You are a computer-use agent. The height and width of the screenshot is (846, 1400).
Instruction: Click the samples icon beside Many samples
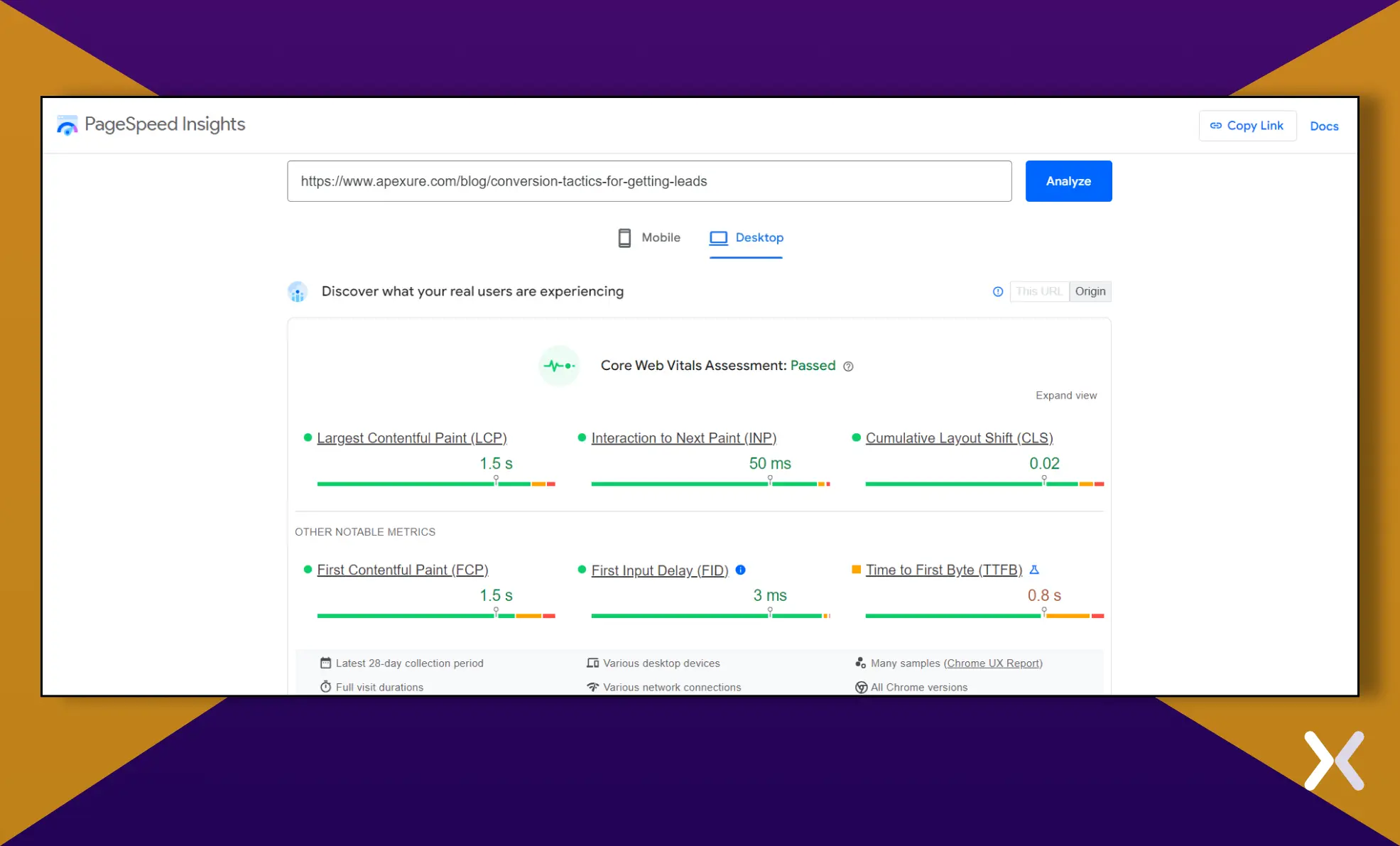coord(860,663)
